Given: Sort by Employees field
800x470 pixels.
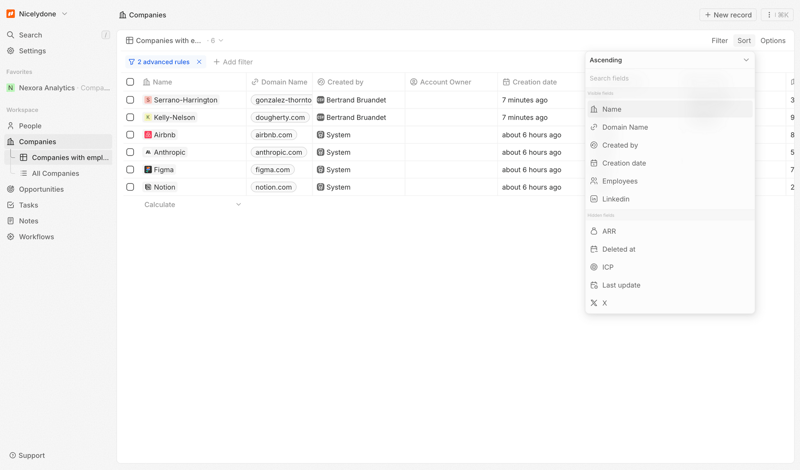Looking at the screenshot, I should coord(669,181).
